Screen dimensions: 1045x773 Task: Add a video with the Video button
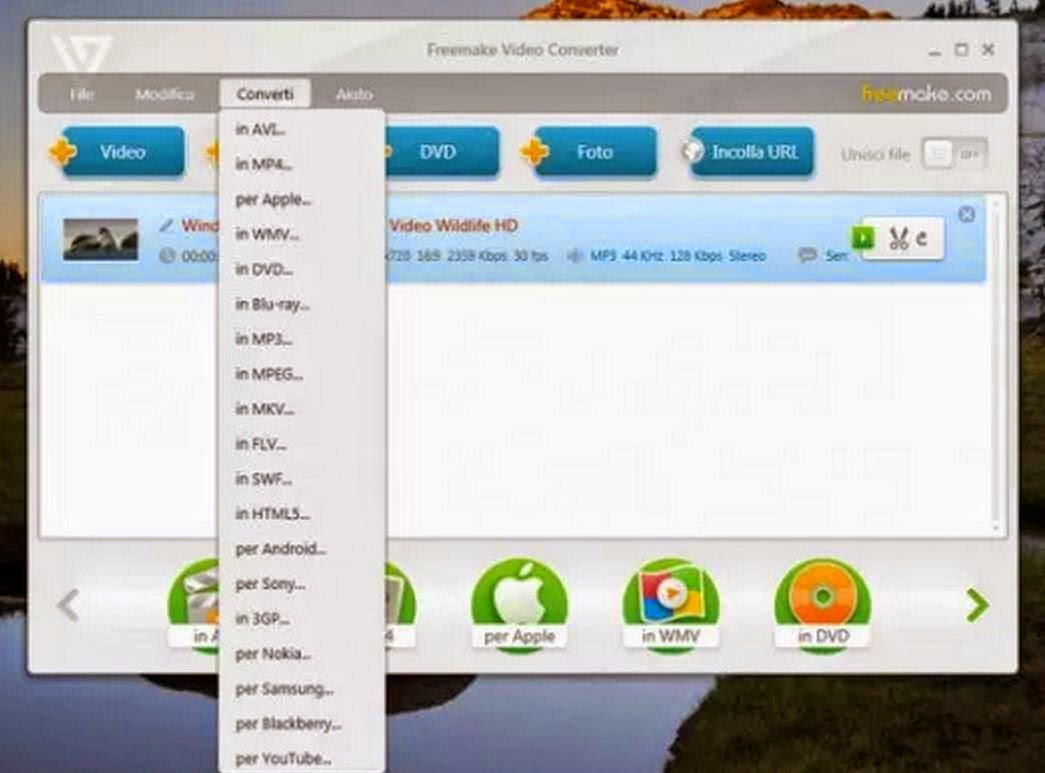117,152
